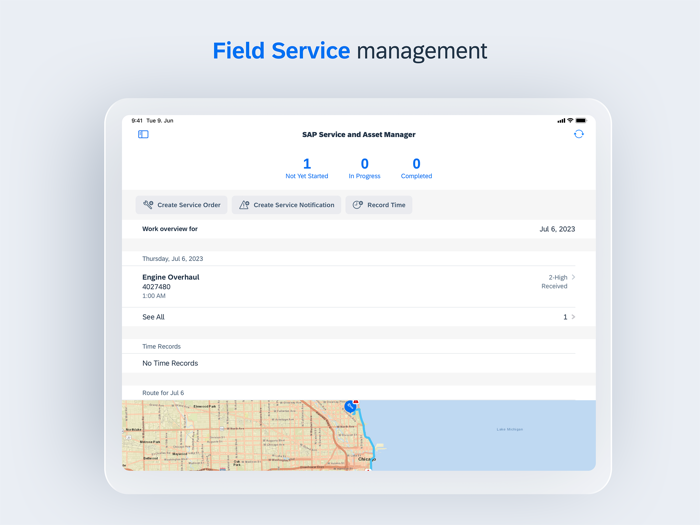Image resolution: width=700 pixels, height=525 pixels.
Task: Select the blue location pin on map
Action: tap(350, 407)
